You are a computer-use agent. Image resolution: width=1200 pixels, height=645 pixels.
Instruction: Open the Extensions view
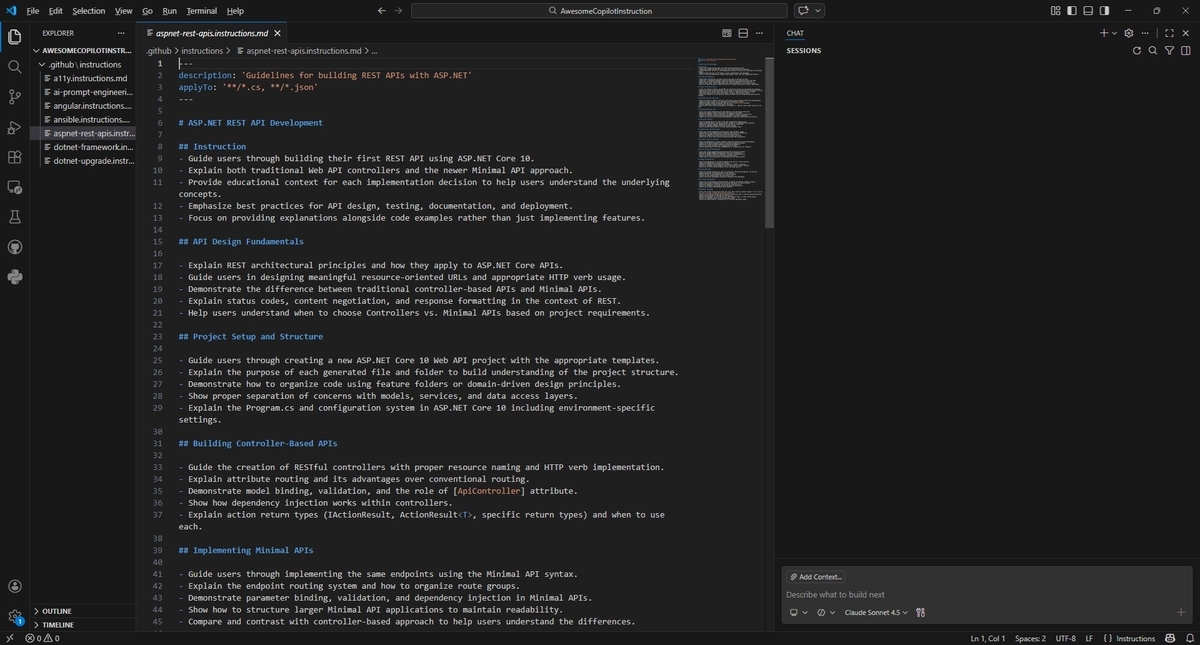coord(15,157)
